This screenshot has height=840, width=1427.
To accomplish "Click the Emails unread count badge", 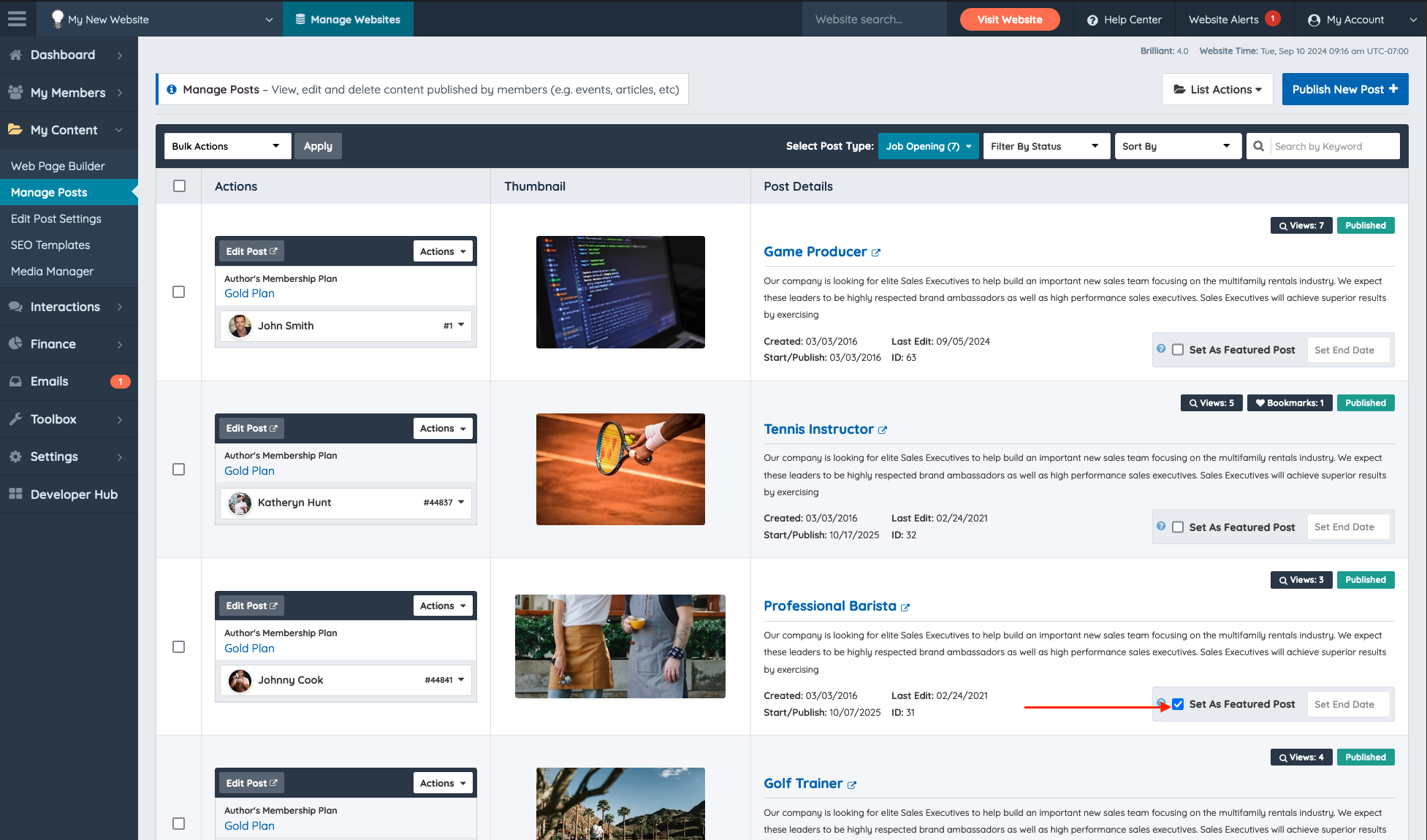I will (120, 381).
